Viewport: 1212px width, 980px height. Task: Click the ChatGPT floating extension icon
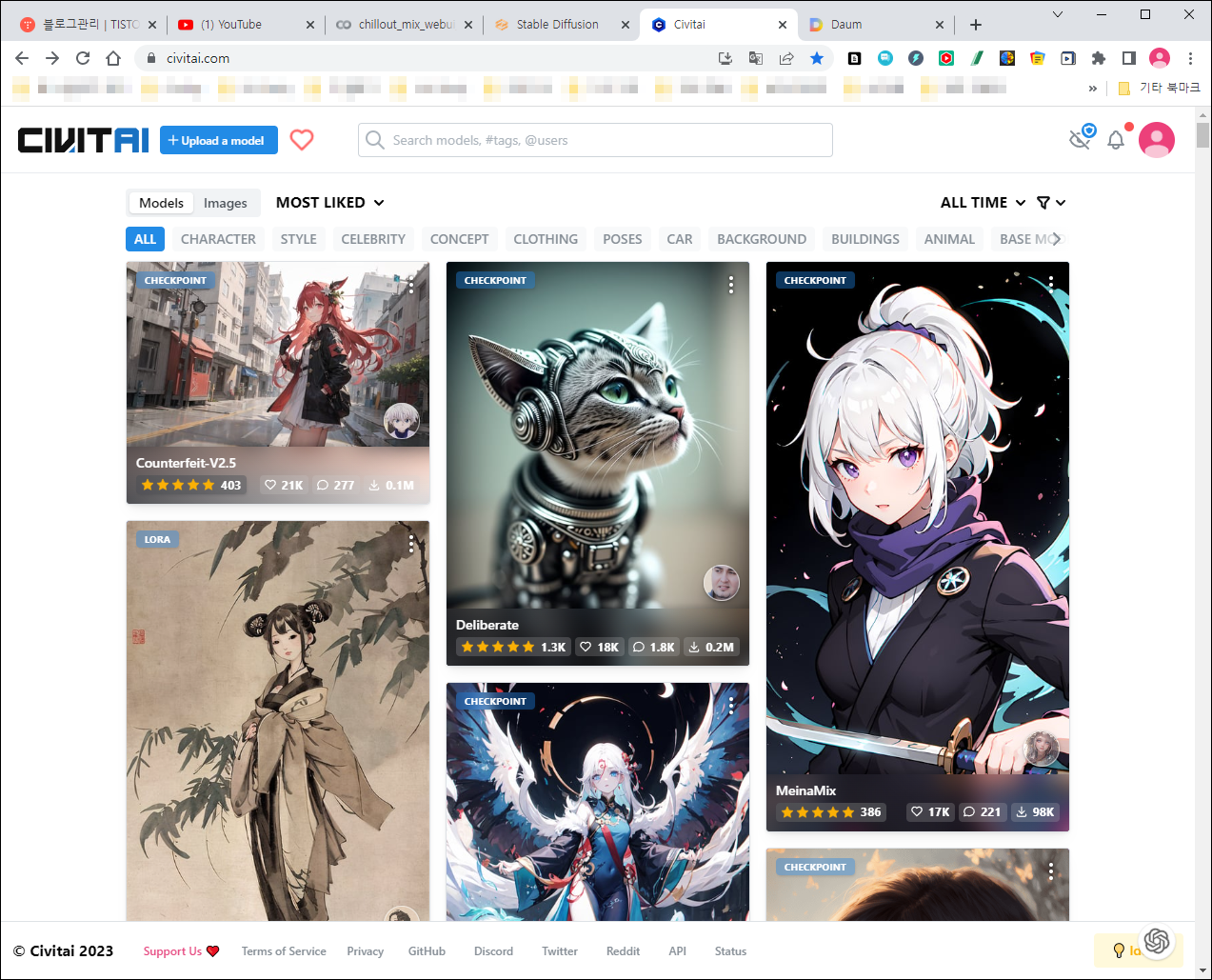pos(1157,941)
